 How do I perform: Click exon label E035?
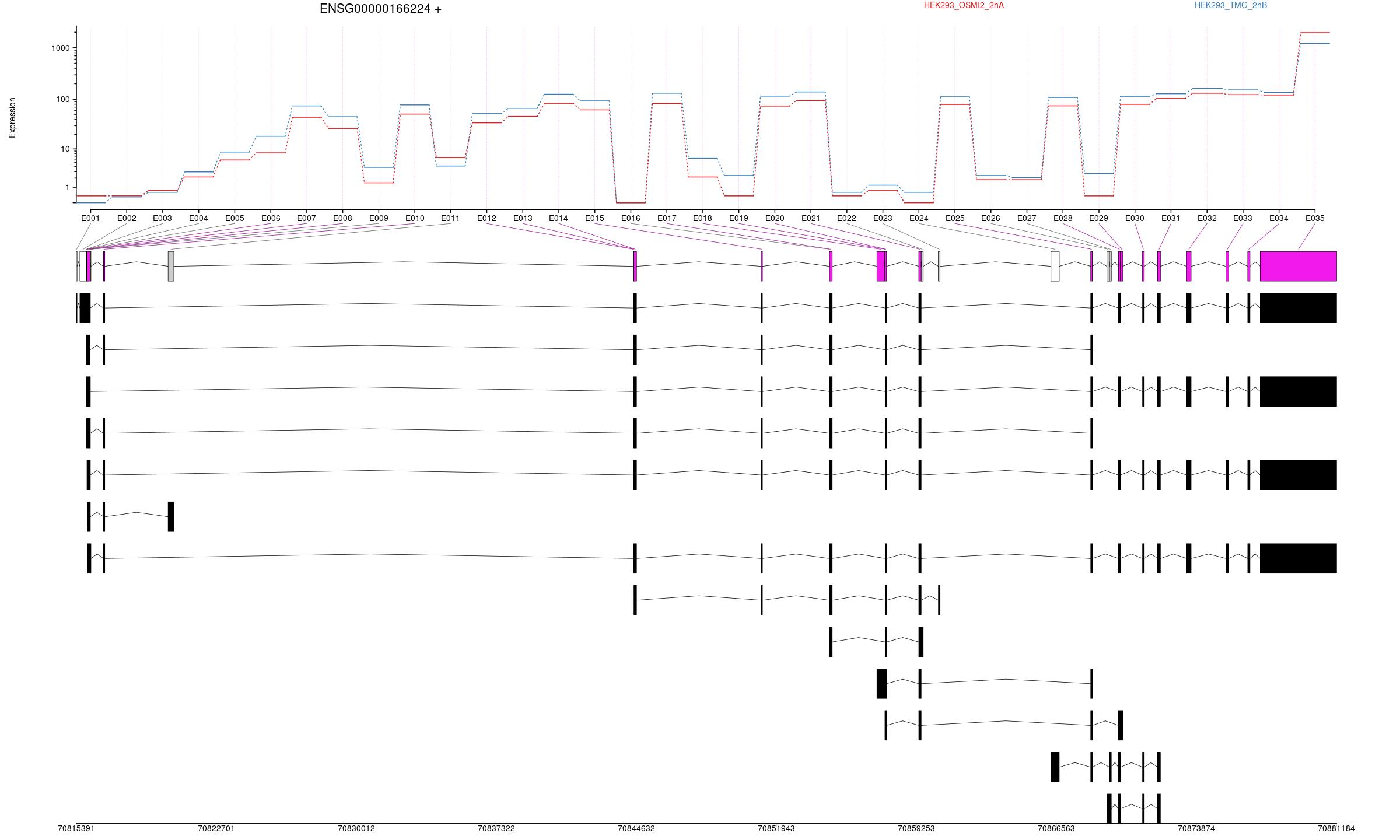tap(1315, 218)
